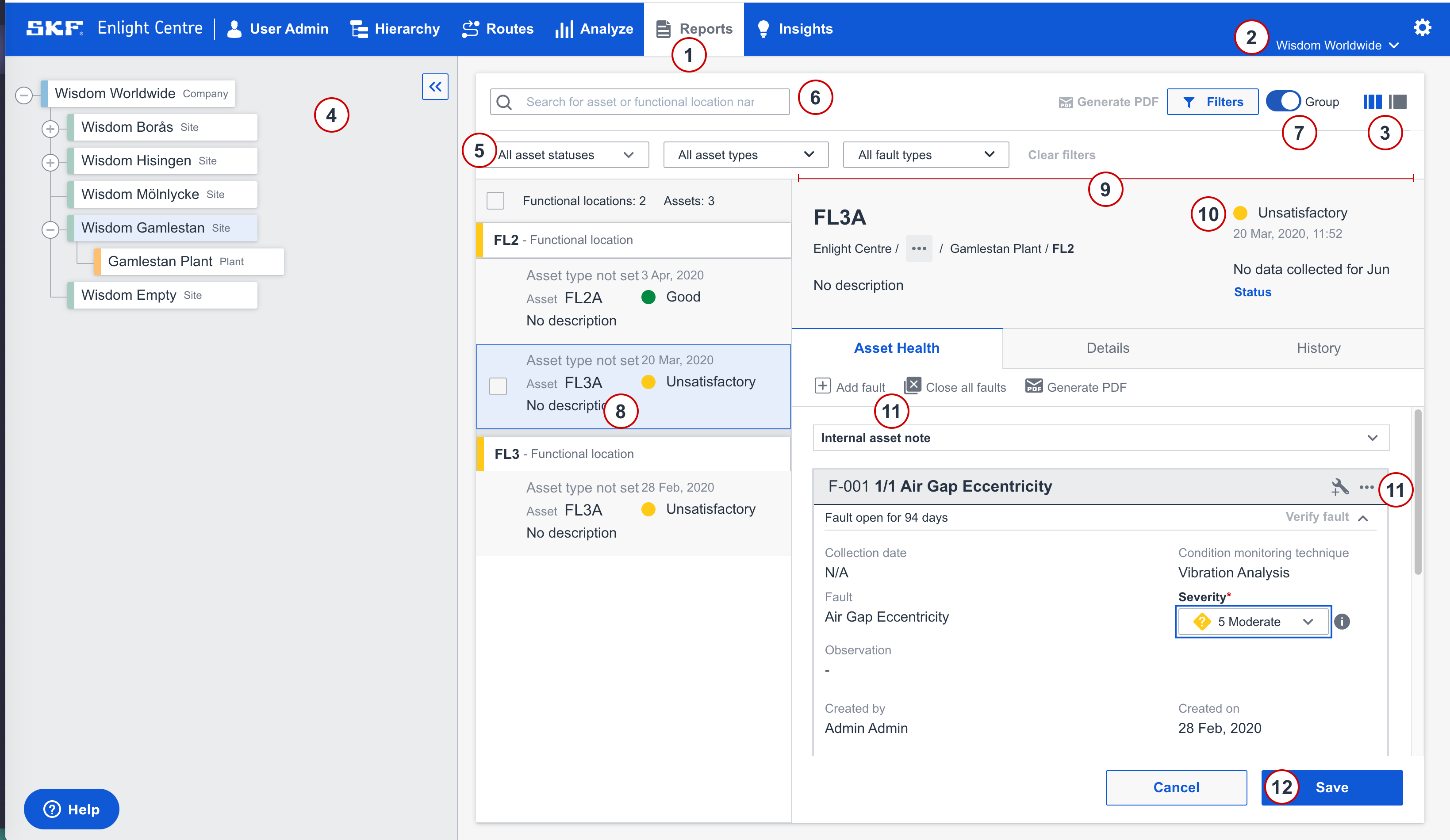The width and height of the screenshot is (1450, 840).
Task: Open the Insights menu
Action: coord(794,29)
